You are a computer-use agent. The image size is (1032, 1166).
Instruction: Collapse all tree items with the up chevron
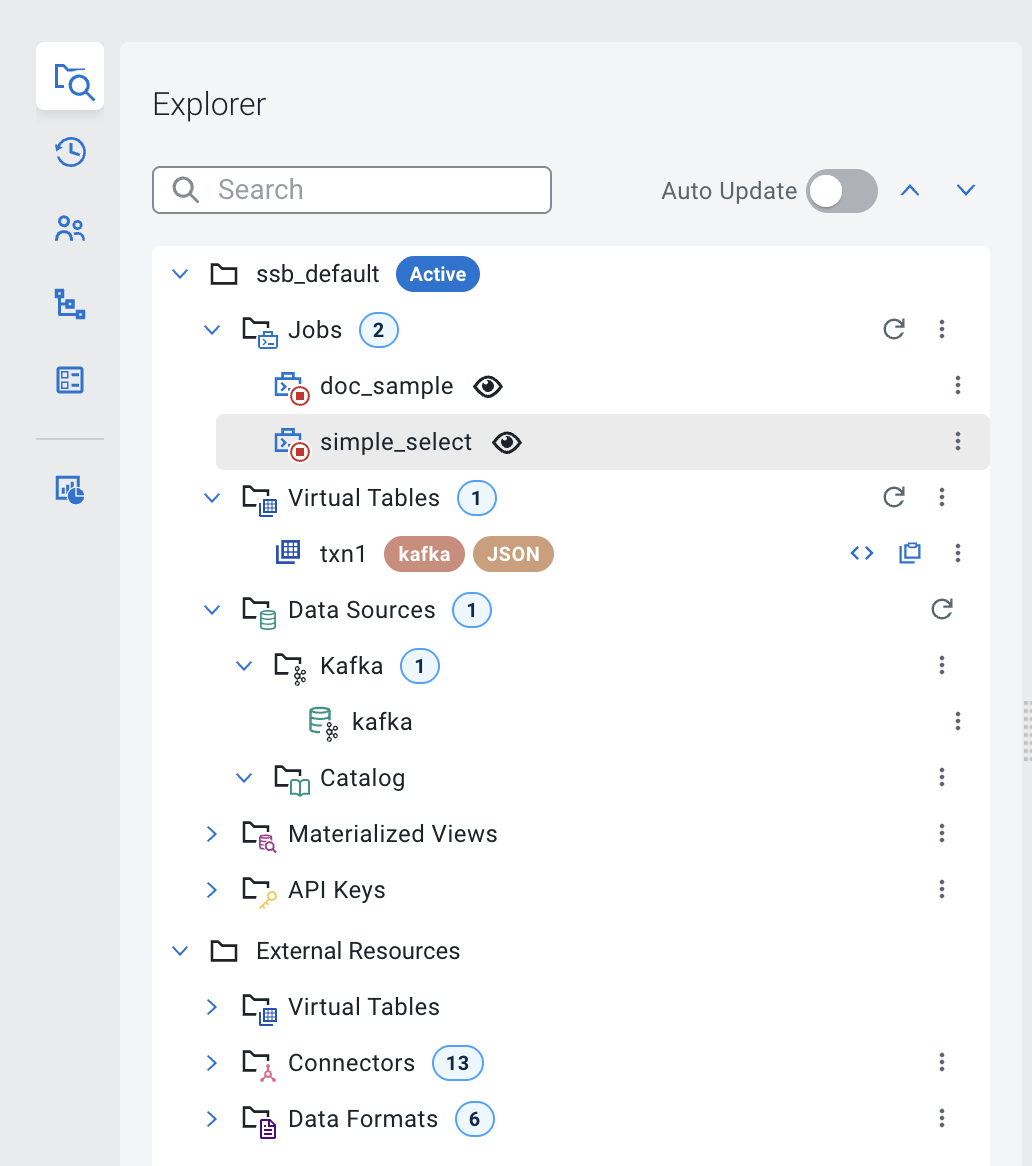(x=910, y=189)
